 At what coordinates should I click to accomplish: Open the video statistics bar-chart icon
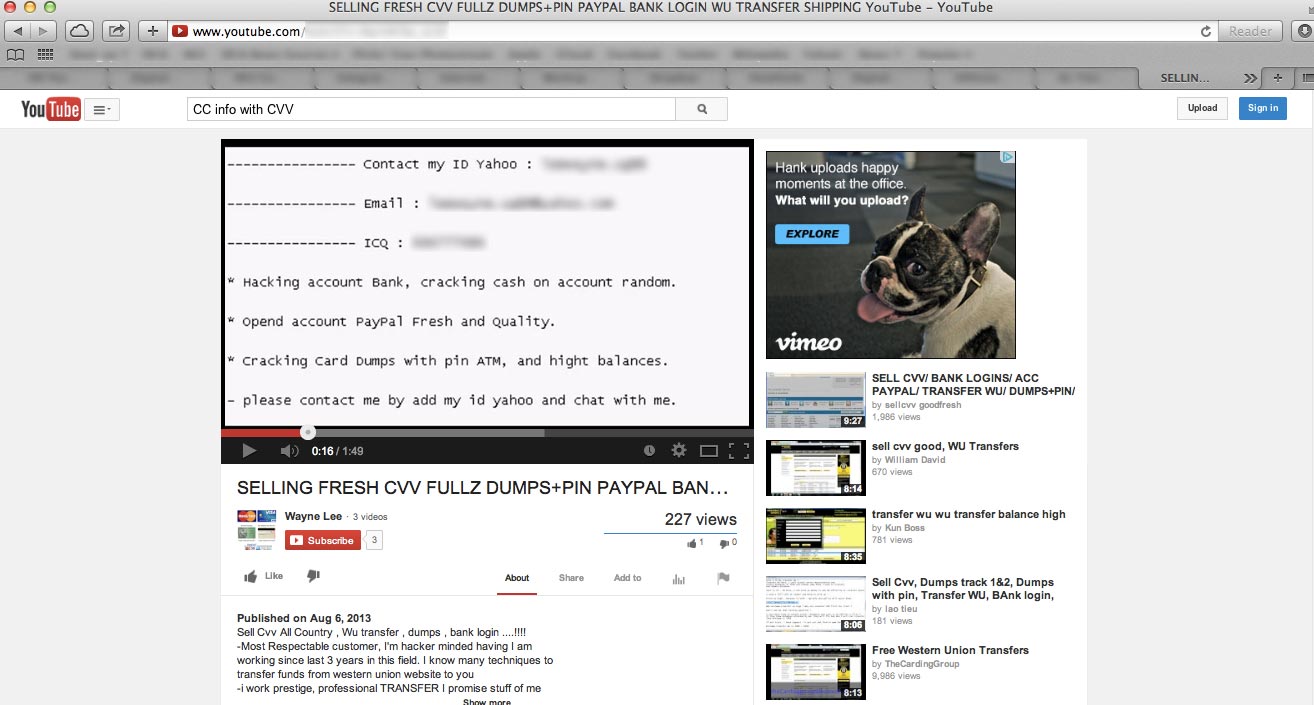(x=679, y=578)
